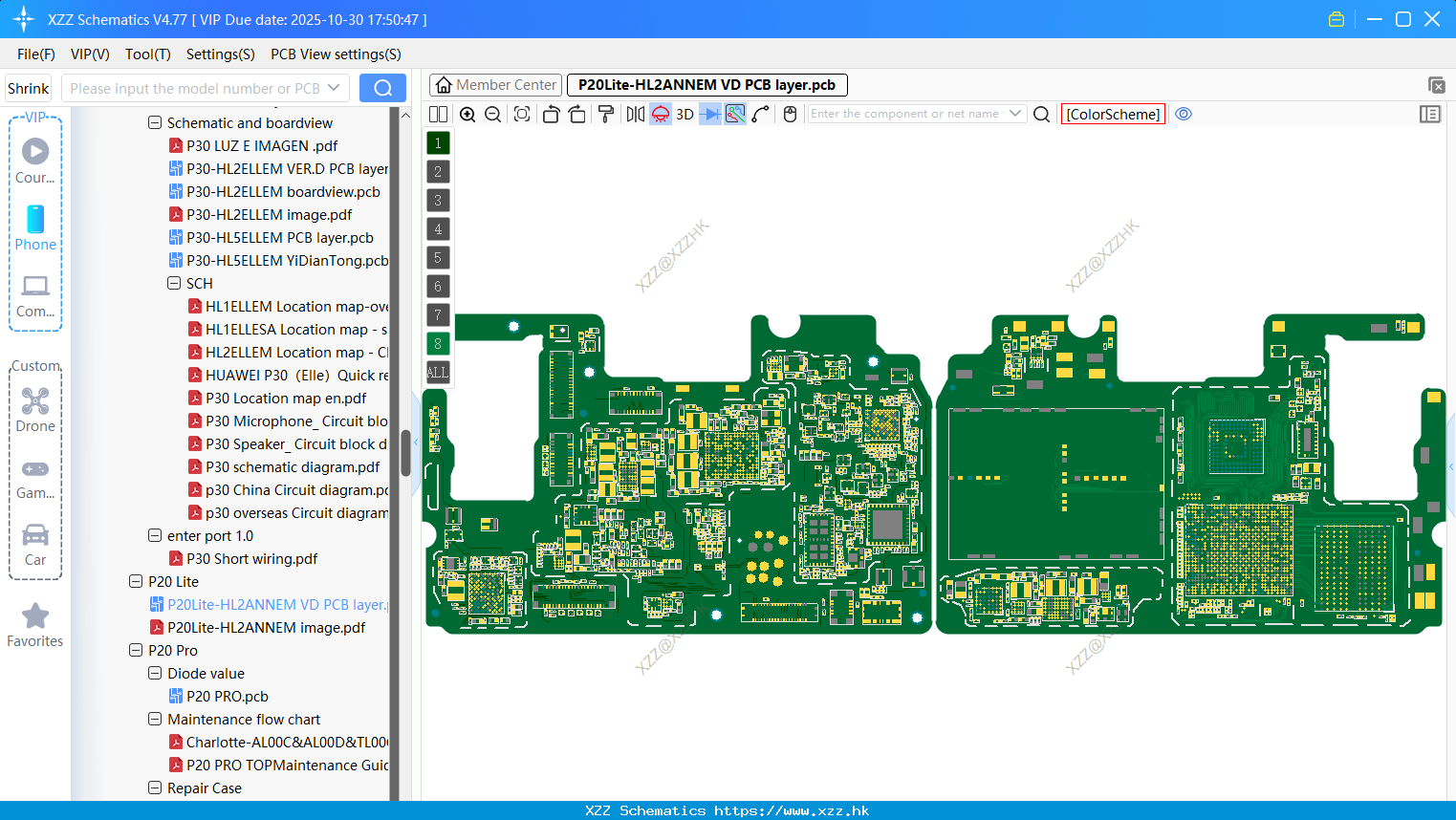This screenshot has height=820, width=1456.
Task: Show PCB layer 3
Action: click(x=438, y=201)
